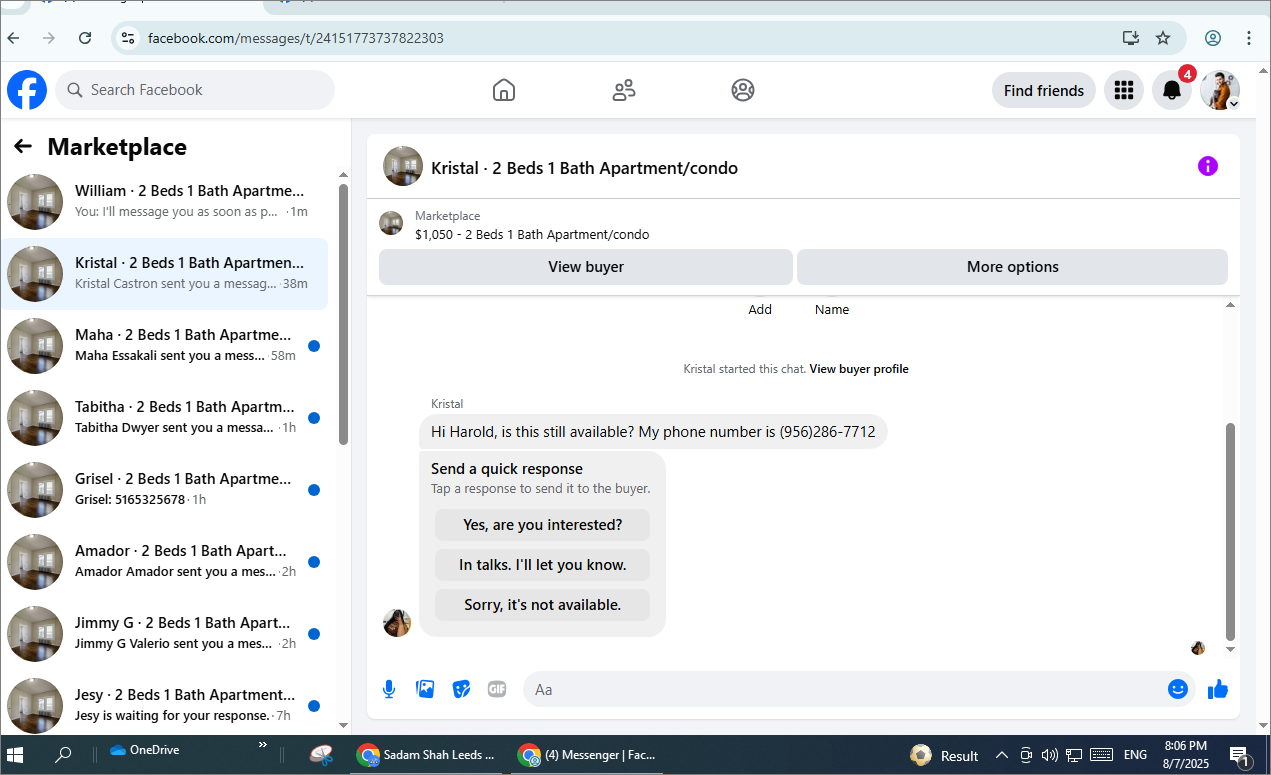
Task: Click the browser back arrow
Action: [13, 38]
